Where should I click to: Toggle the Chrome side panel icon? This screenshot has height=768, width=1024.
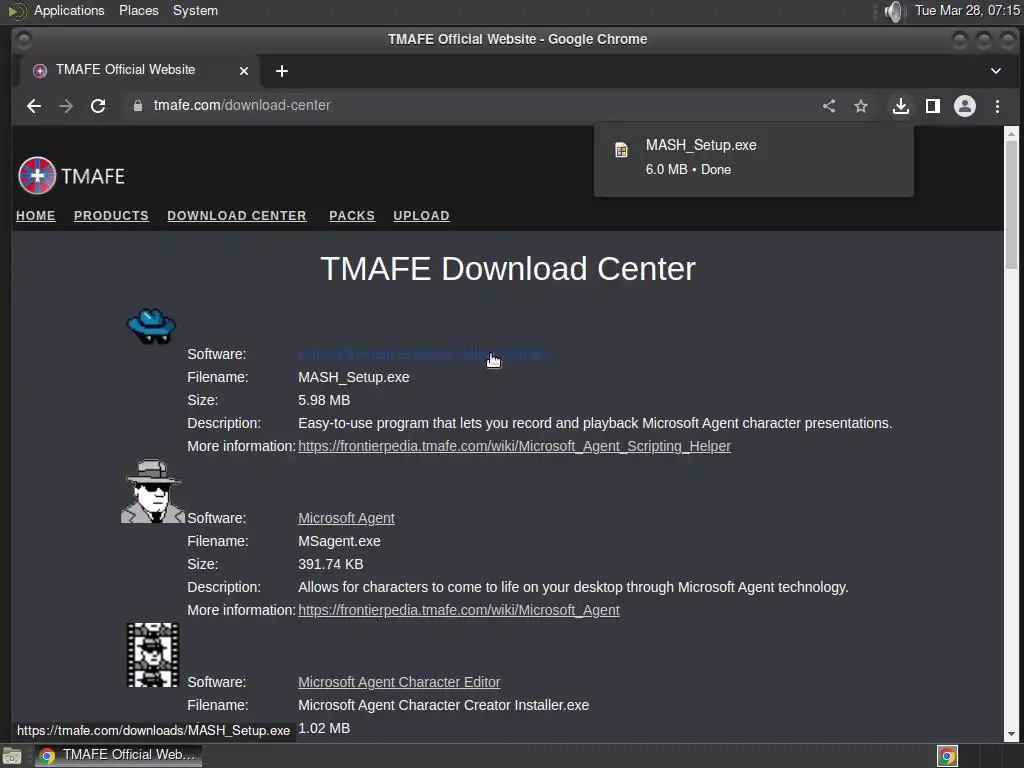click(933, 106)
